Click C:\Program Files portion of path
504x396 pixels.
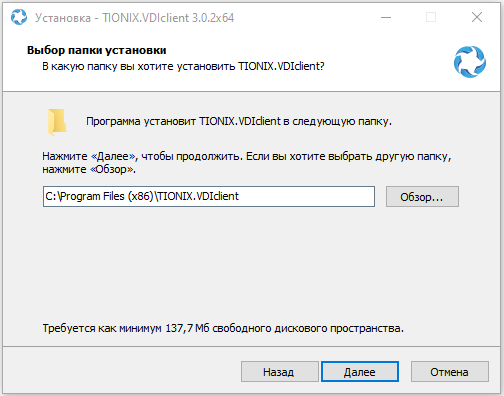85,196
